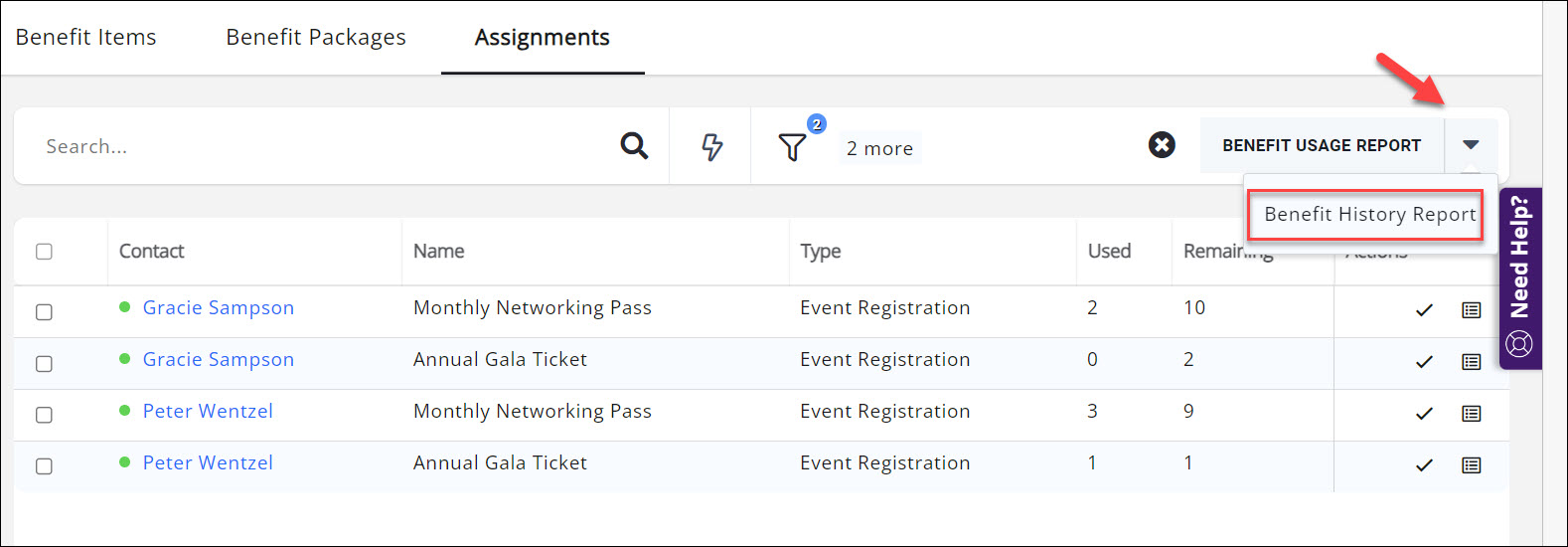Click the search magnifier icon
The height and width of the screenshot is (547, 1568).
634,146
